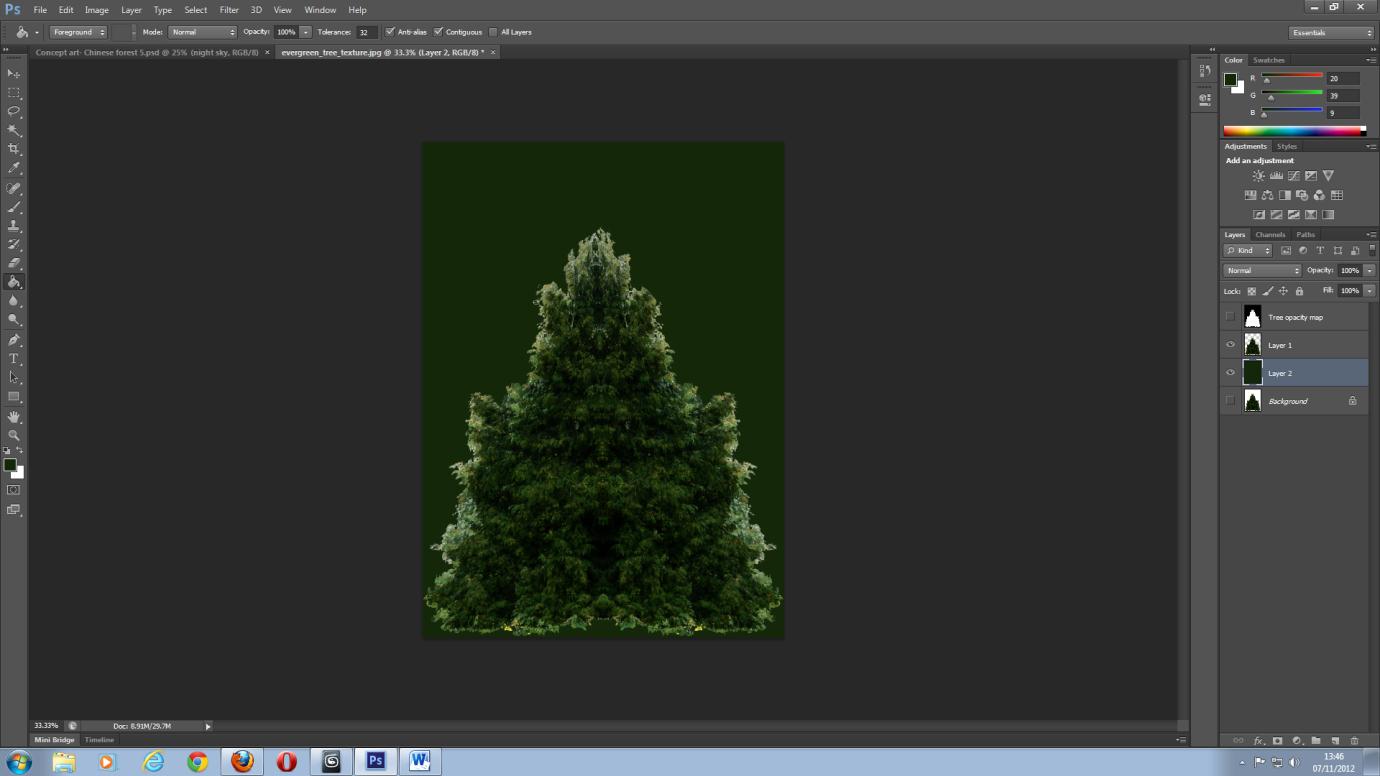The height and width of the screenshot is (776, 1380).
Task: Choose the Zoom tool
Action: (x=14, y=435)
